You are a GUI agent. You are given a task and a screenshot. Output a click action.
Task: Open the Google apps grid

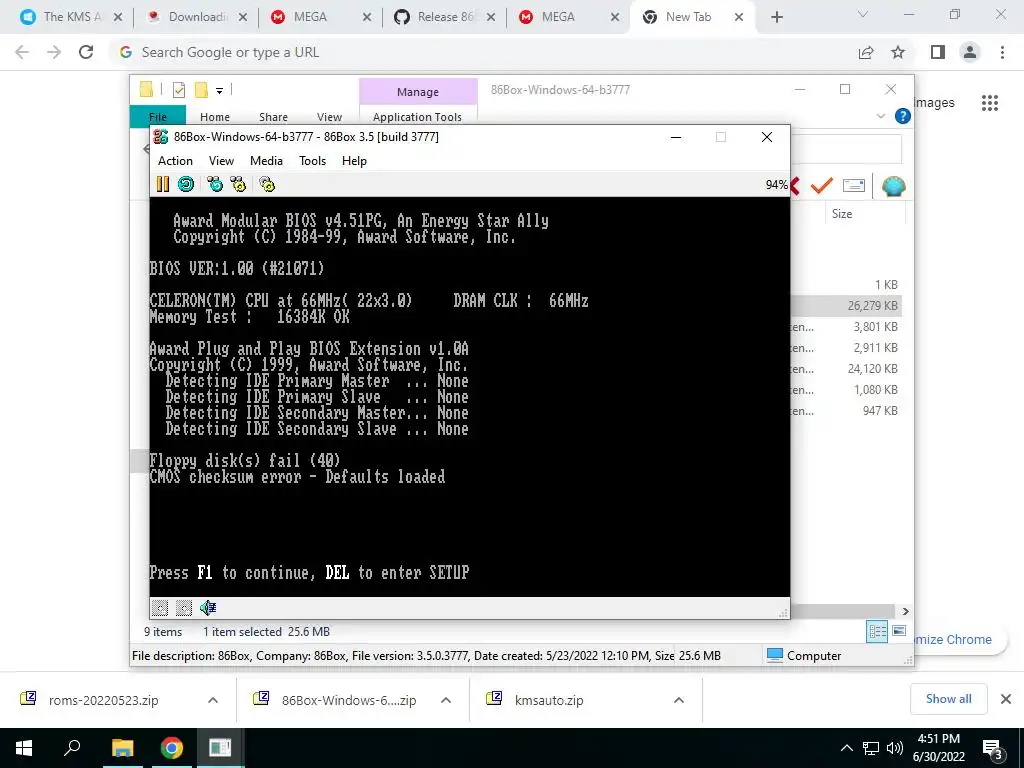[x=989, y=103]
